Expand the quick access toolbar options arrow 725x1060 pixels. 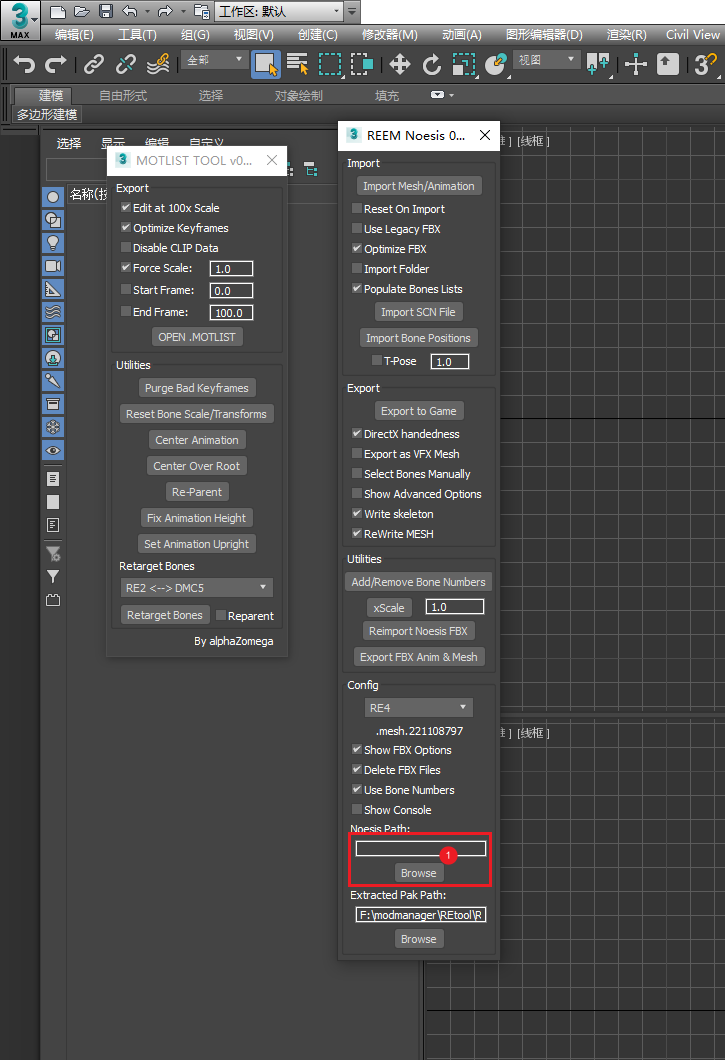352,11
